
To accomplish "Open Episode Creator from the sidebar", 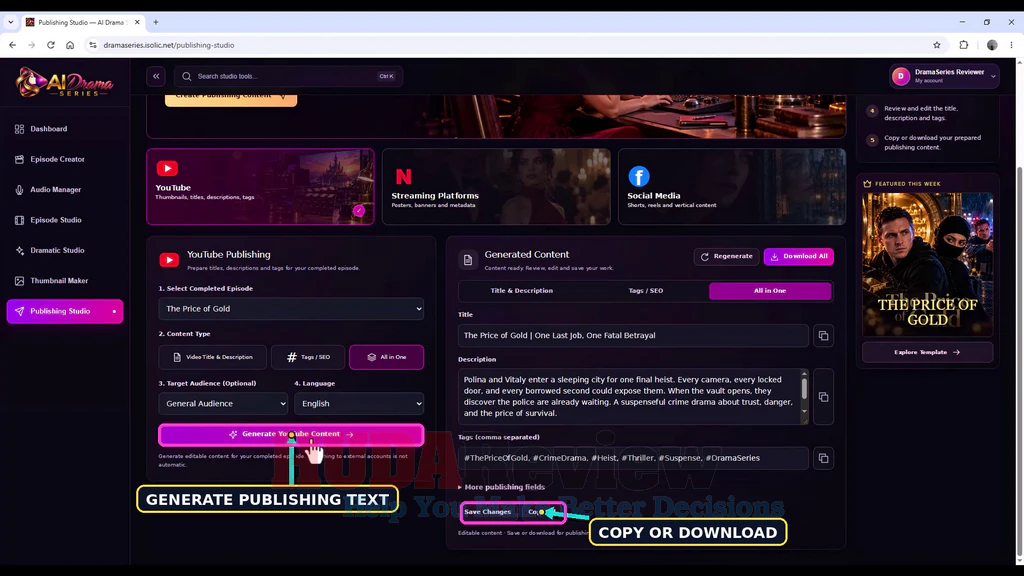I will [65, 159].
